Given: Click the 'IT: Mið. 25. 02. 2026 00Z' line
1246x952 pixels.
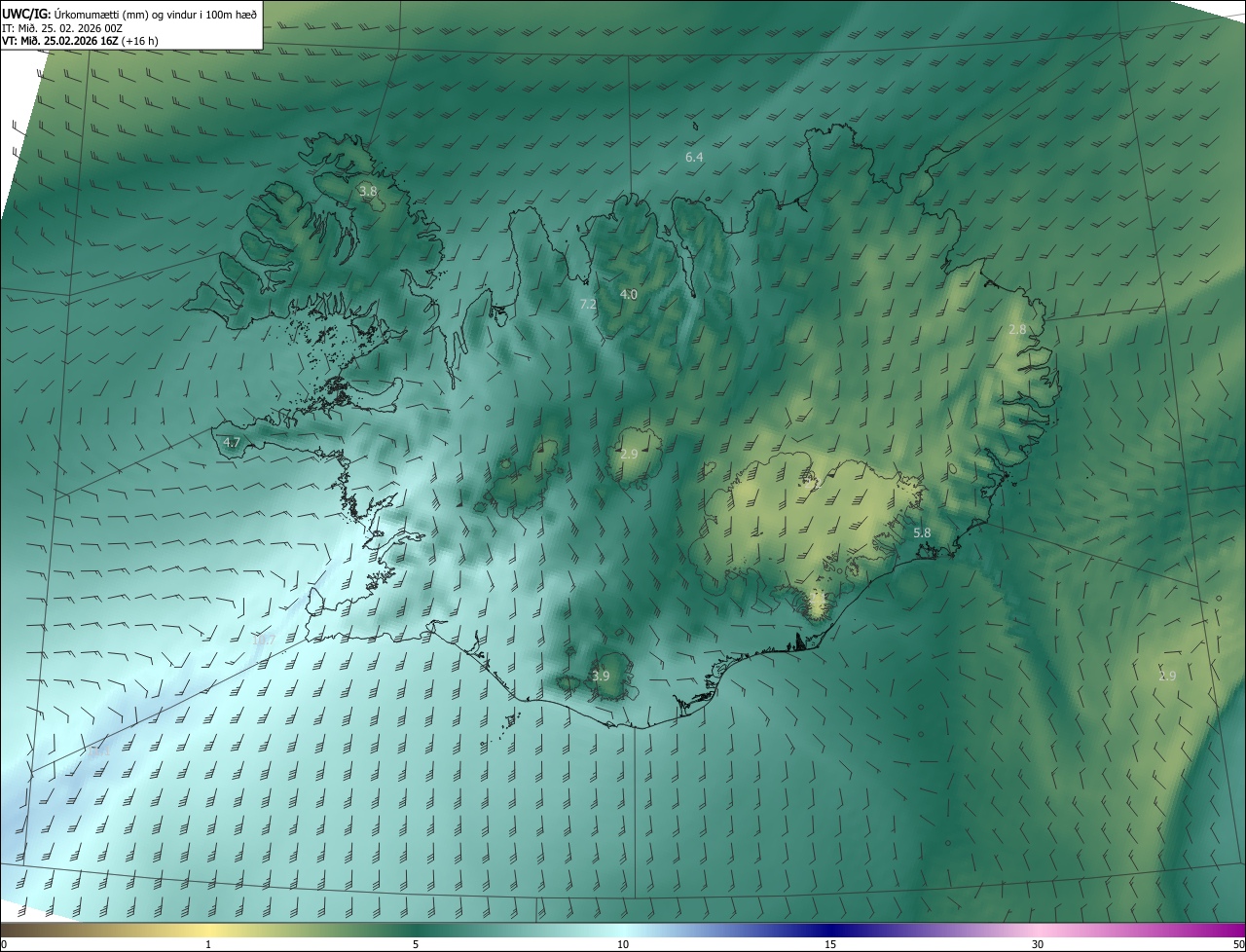Looking at the screenshot, I should (x=62, y=28).
